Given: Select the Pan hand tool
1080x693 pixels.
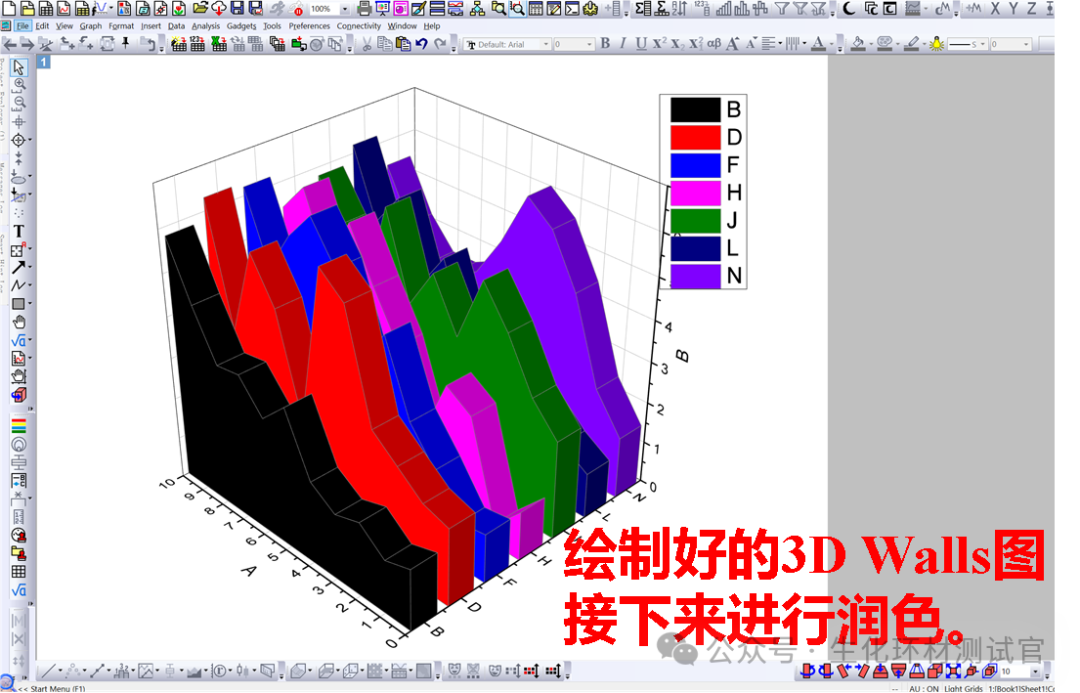Looking at the screenshot, I should click(19, 322).
